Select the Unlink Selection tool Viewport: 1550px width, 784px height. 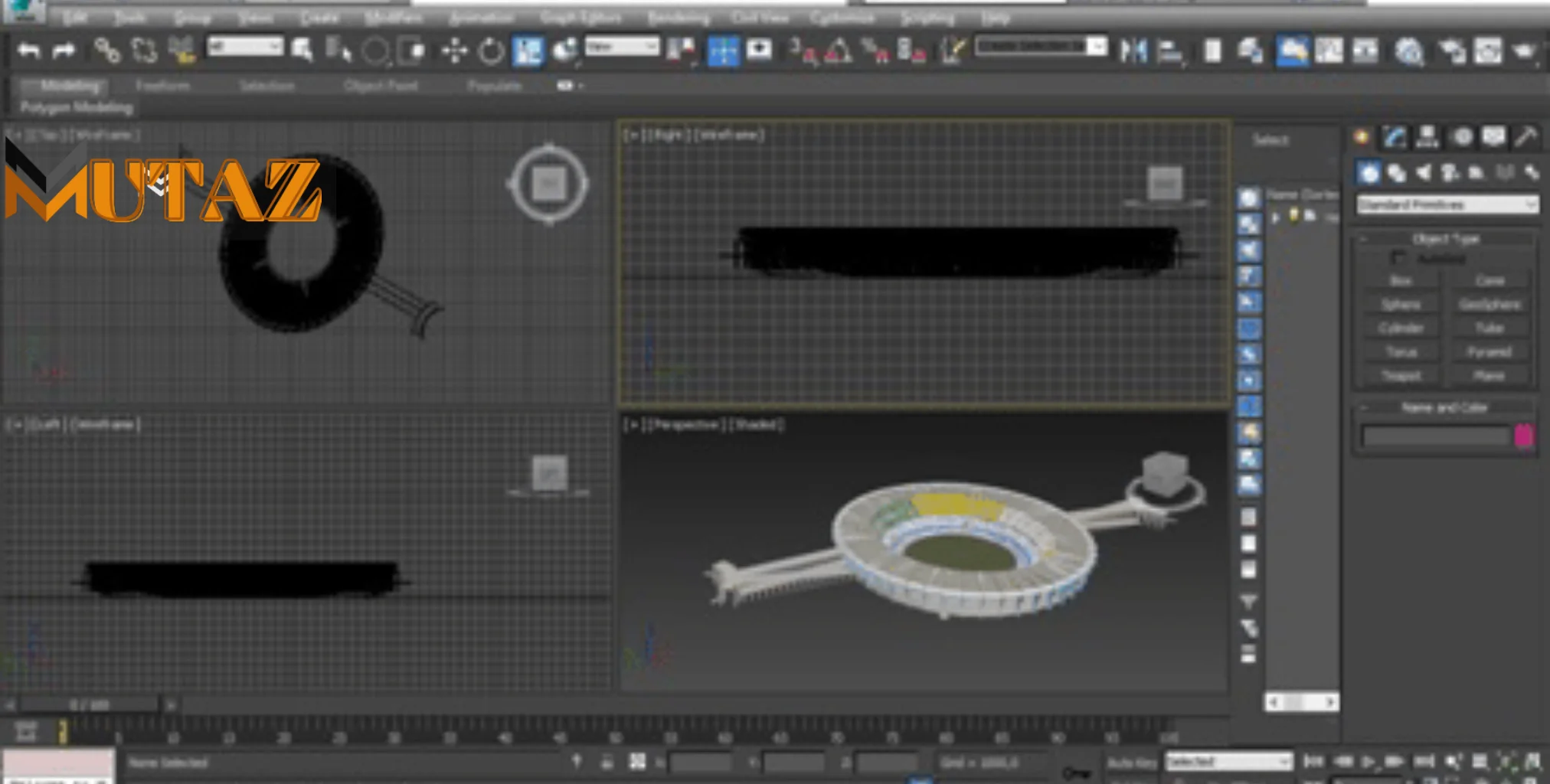click(x=144, y=51)
